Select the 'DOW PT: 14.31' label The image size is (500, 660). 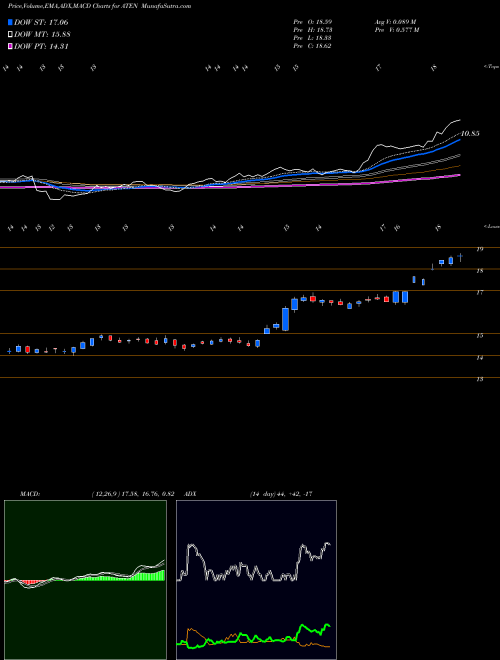click(x=41, y=47)
